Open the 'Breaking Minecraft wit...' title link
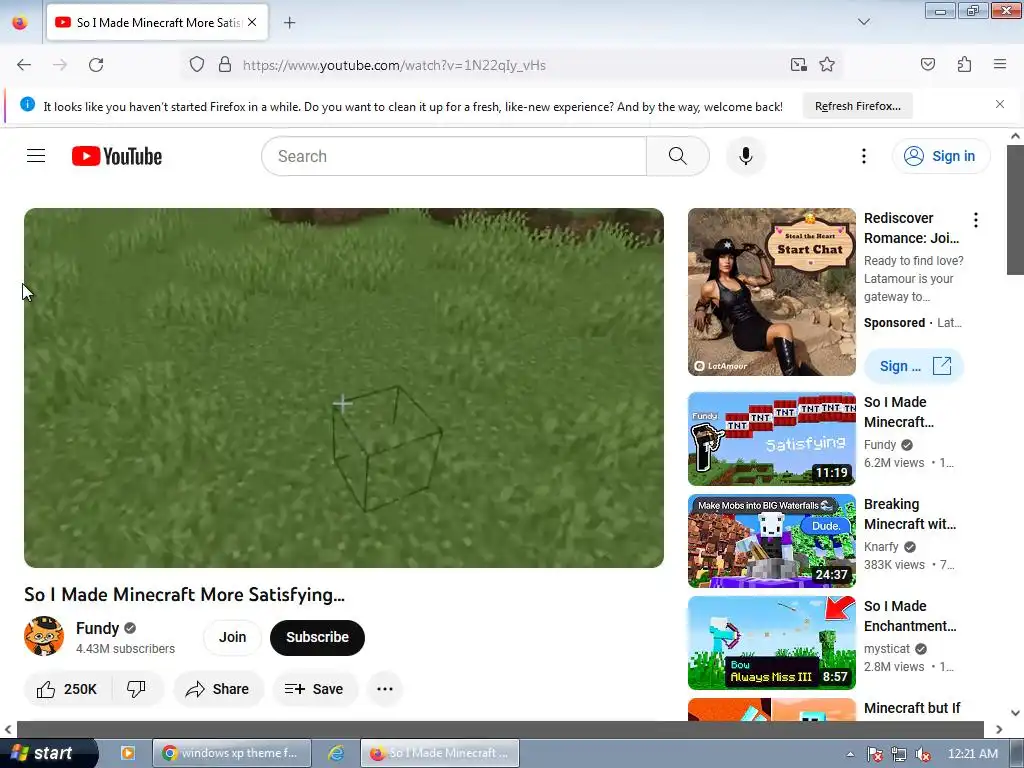This screenshot has width=1024, height=768. pos(910,514)
